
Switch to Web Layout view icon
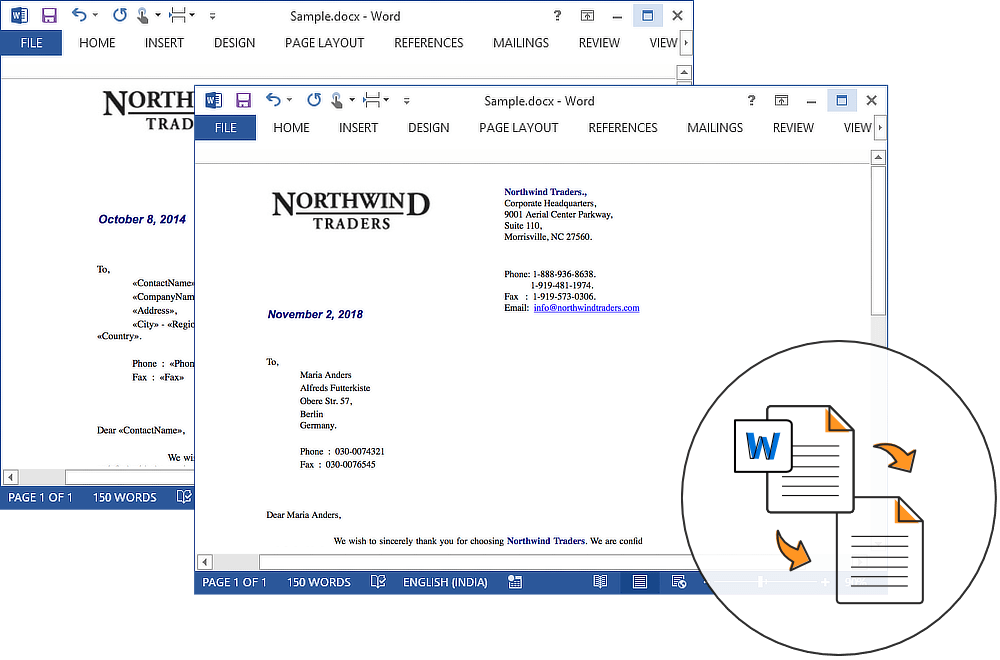(679, 581)
